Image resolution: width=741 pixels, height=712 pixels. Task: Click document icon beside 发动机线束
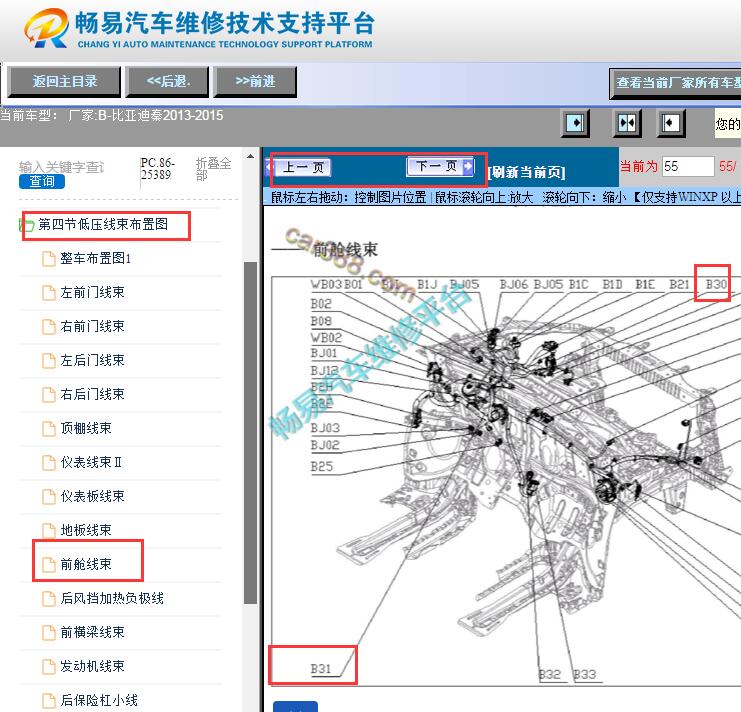49,667
